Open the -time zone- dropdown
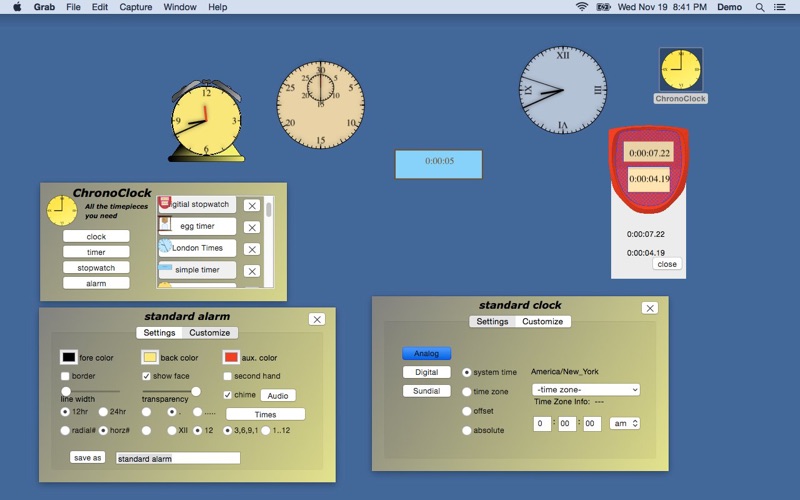Screen dimensions: 800x500 586,389
